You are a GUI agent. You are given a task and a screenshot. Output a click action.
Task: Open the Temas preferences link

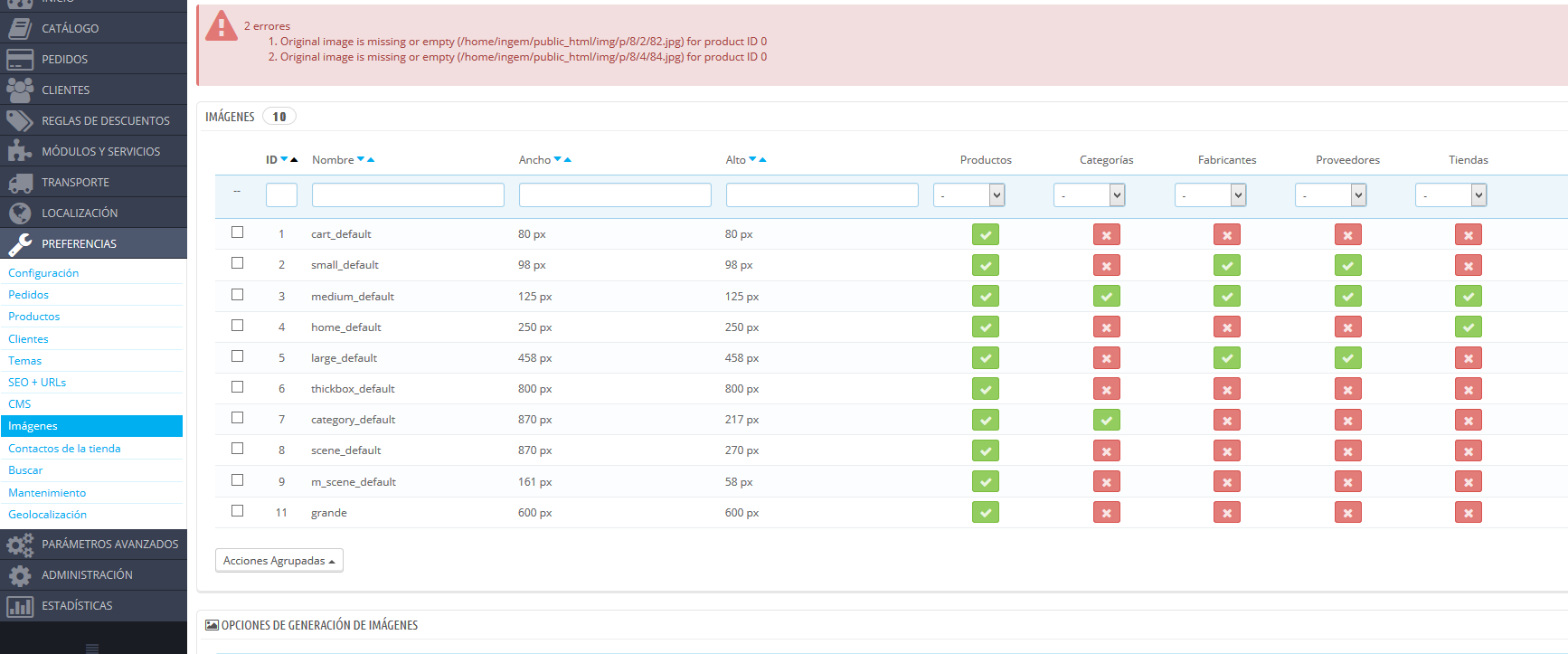[25, 361]
